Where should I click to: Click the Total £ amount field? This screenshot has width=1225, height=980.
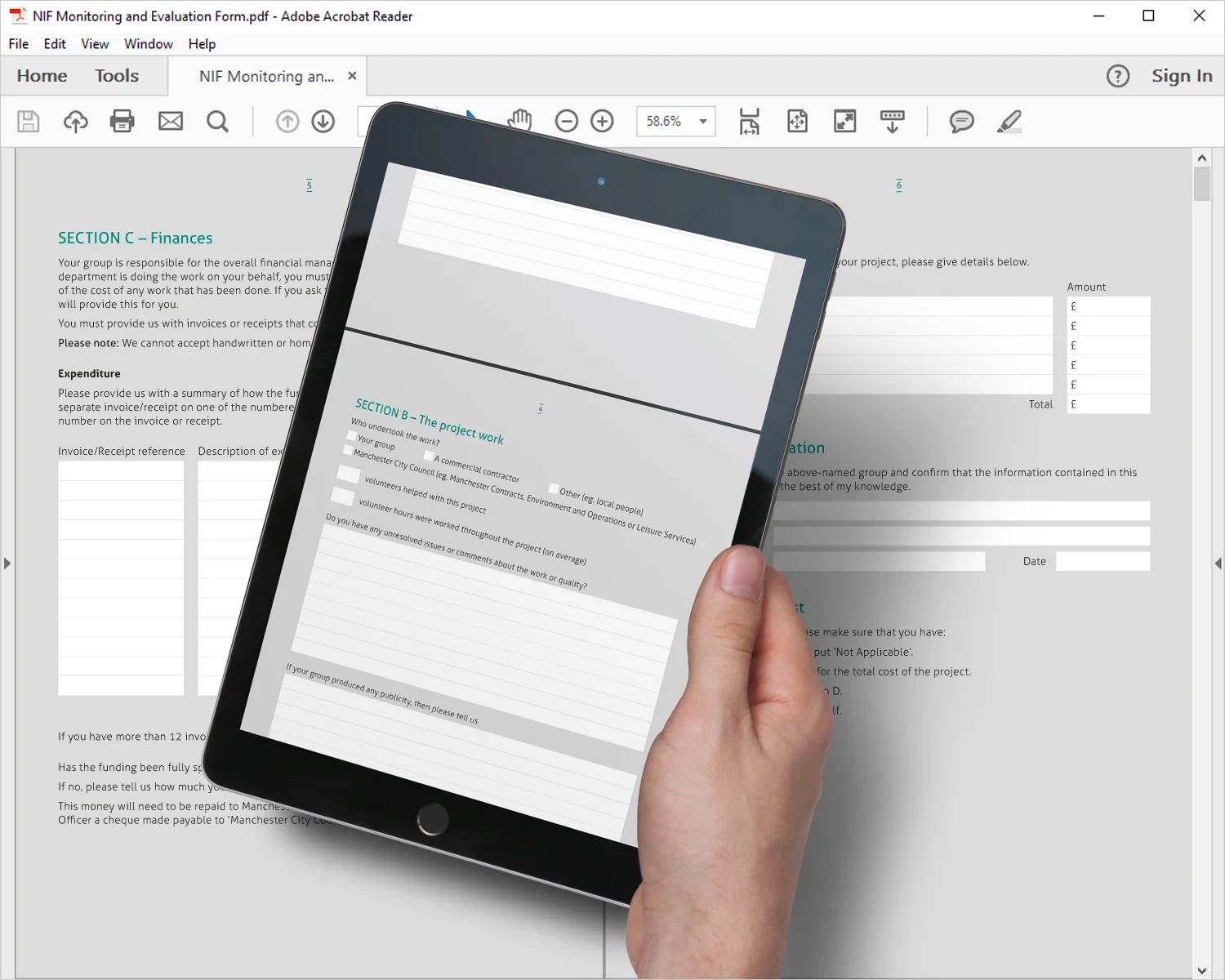click(1108, 404)
